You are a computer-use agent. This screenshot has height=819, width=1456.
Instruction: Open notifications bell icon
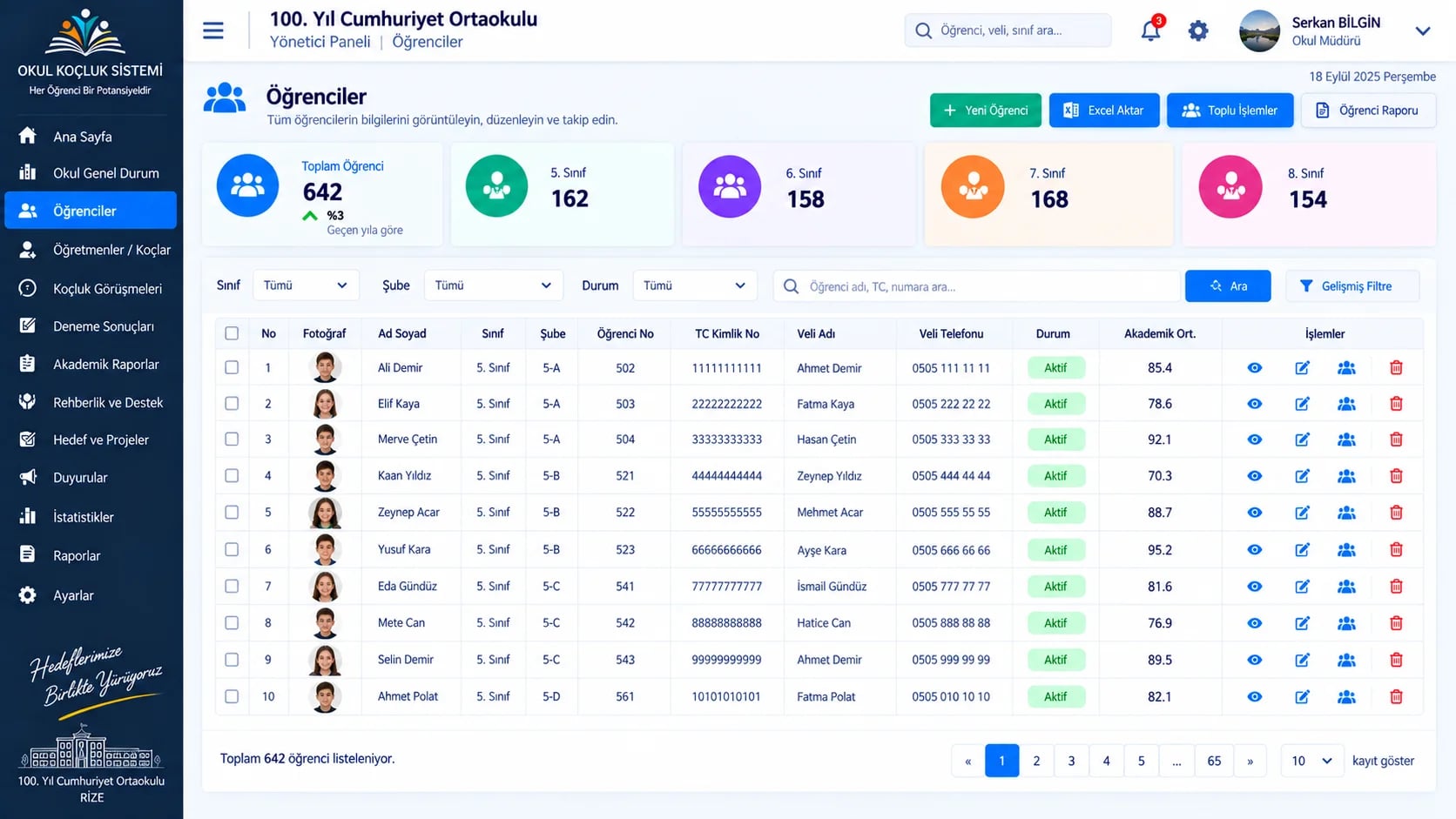tap(1151, 30)
